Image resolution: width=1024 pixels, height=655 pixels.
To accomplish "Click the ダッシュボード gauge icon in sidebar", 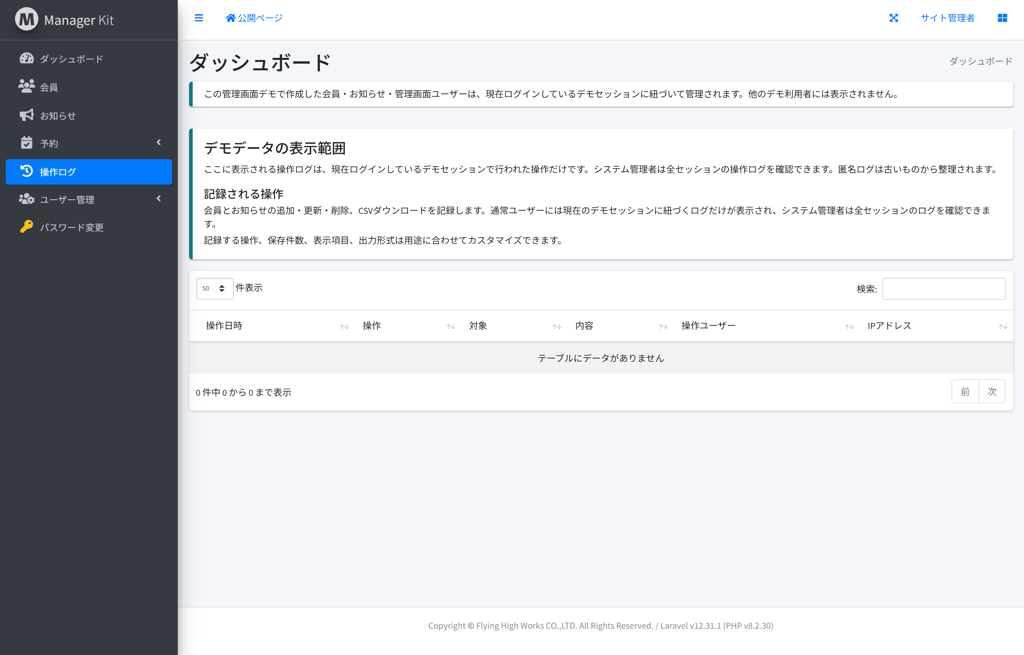I will click(26, 58).
